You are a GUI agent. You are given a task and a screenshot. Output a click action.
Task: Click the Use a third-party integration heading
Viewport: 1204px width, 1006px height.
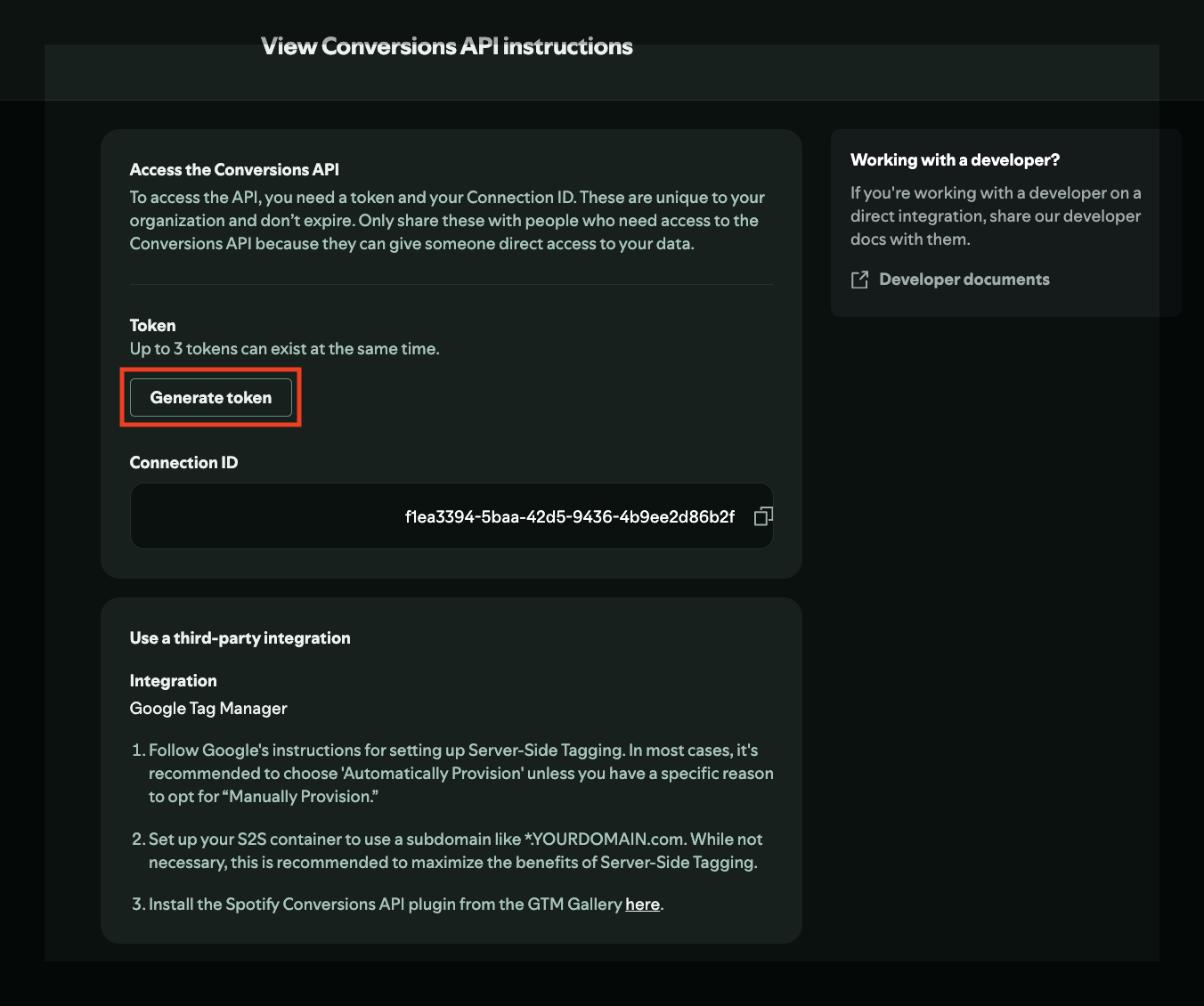[x=240, y=638]
